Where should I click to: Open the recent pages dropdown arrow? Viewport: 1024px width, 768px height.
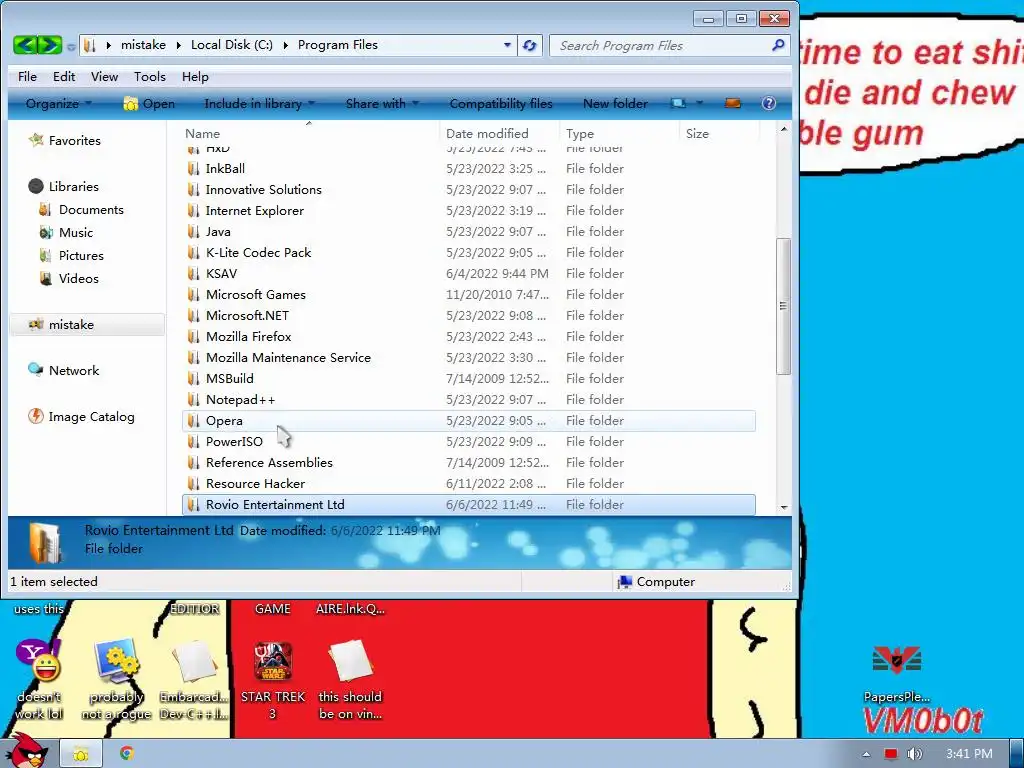click(71, 46)
